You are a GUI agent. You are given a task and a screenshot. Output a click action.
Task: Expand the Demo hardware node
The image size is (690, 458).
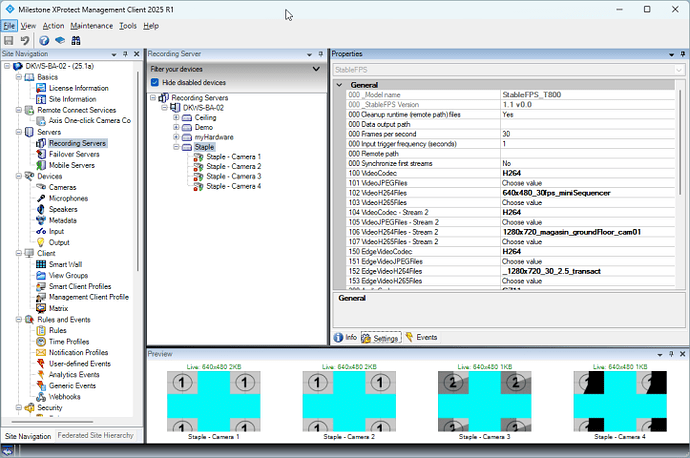(x=176, y=127)
